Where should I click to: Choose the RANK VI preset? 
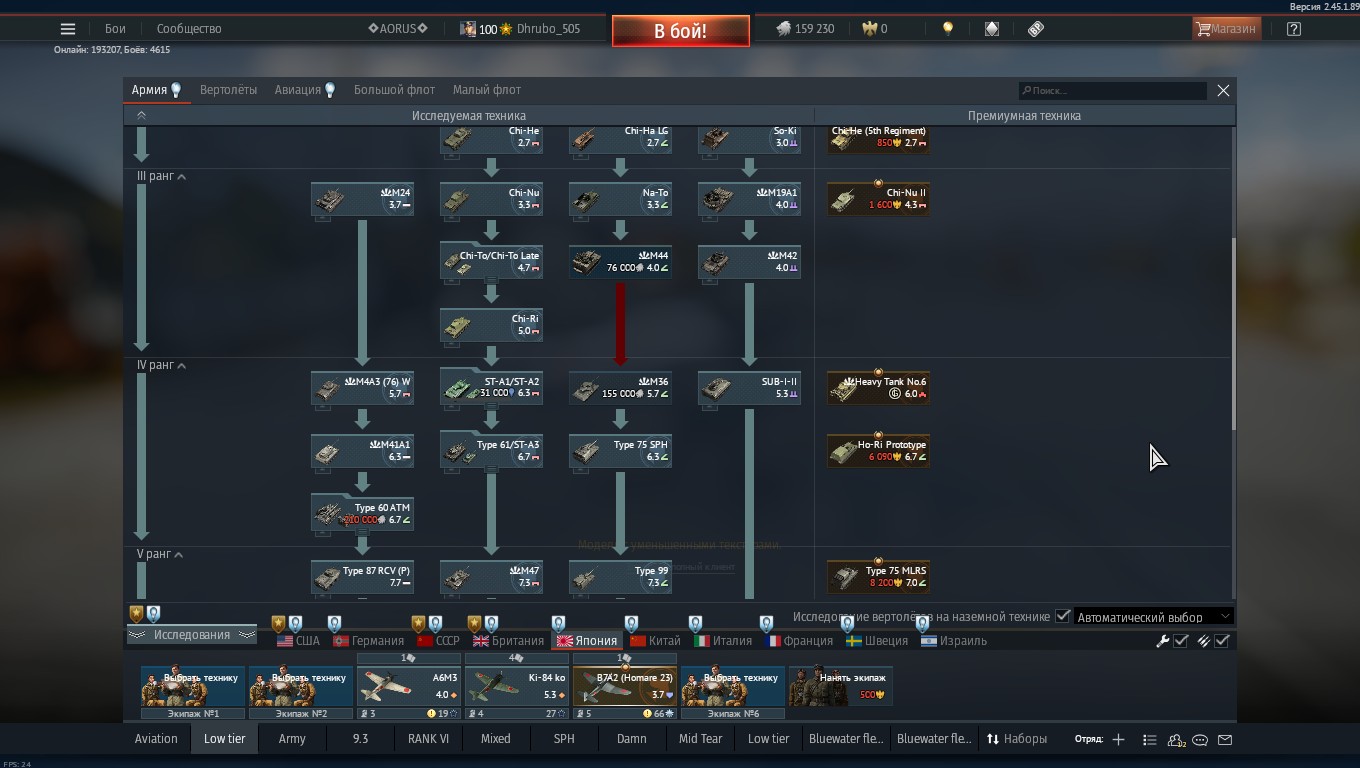[x=428, y=739]
